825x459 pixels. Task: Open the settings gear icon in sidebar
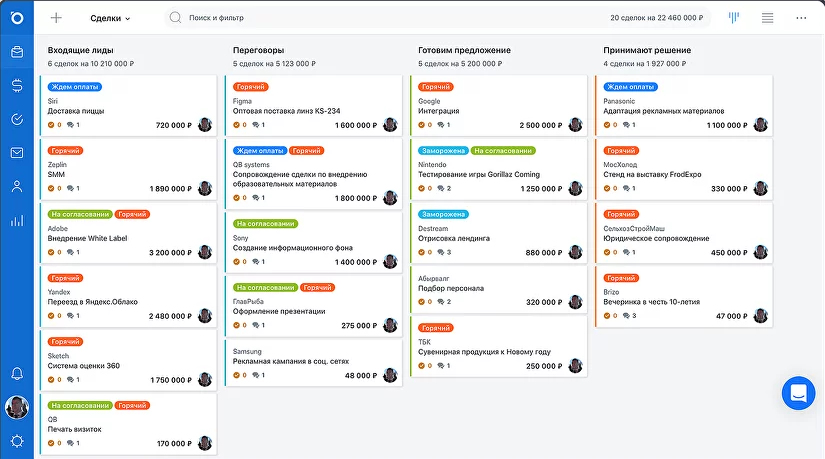17,441
